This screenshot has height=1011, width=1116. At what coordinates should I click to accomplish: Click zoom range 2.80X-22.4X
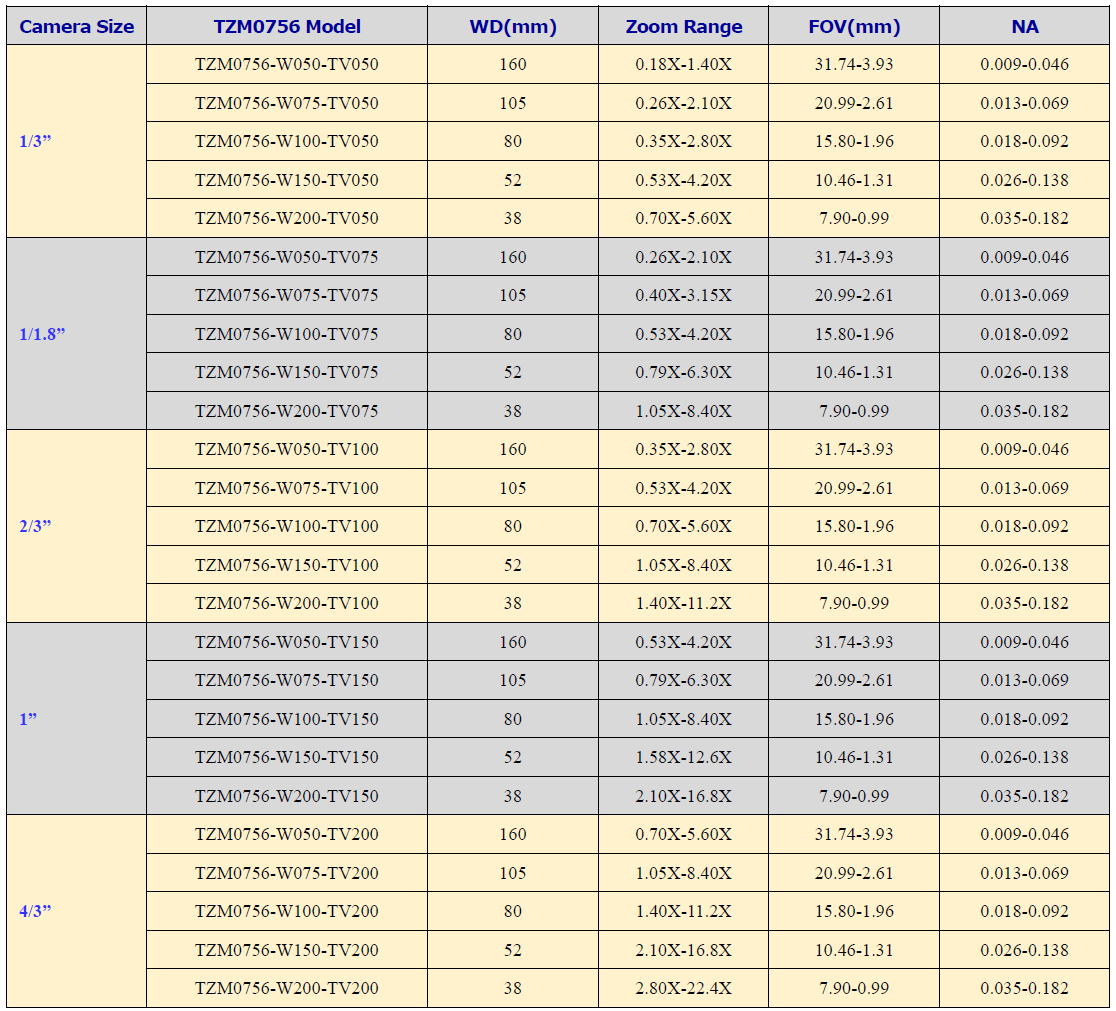683,988
